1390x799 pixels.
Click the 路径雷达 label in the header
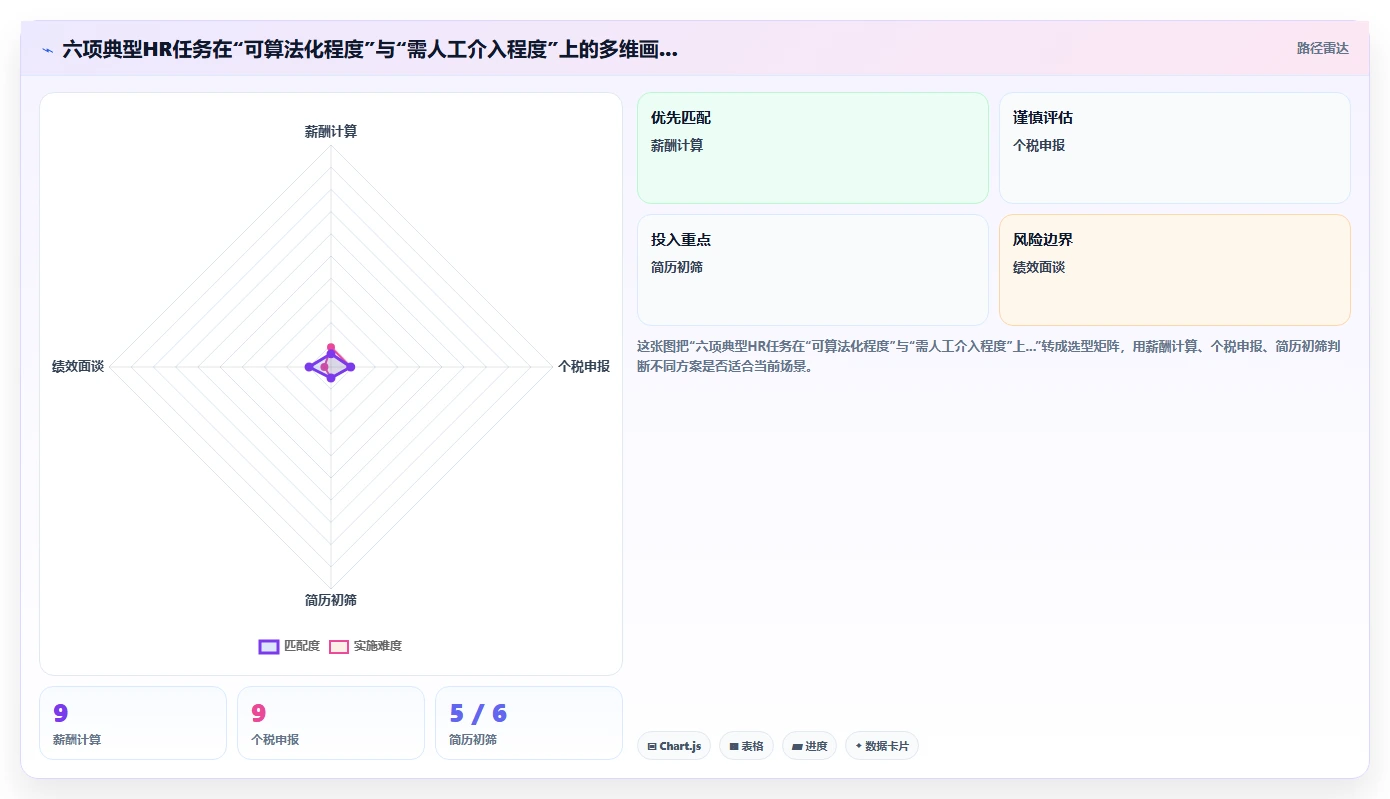[1323, 48]
